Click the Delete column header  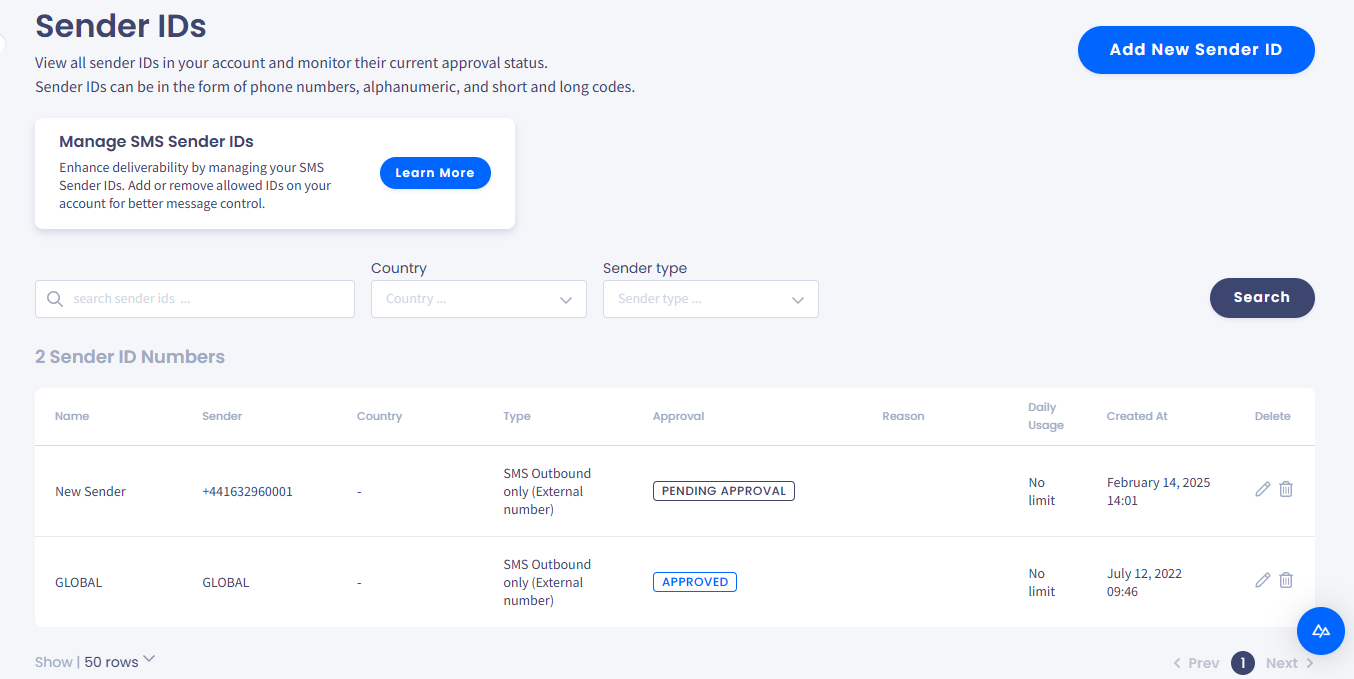[x=1273, y=416]
